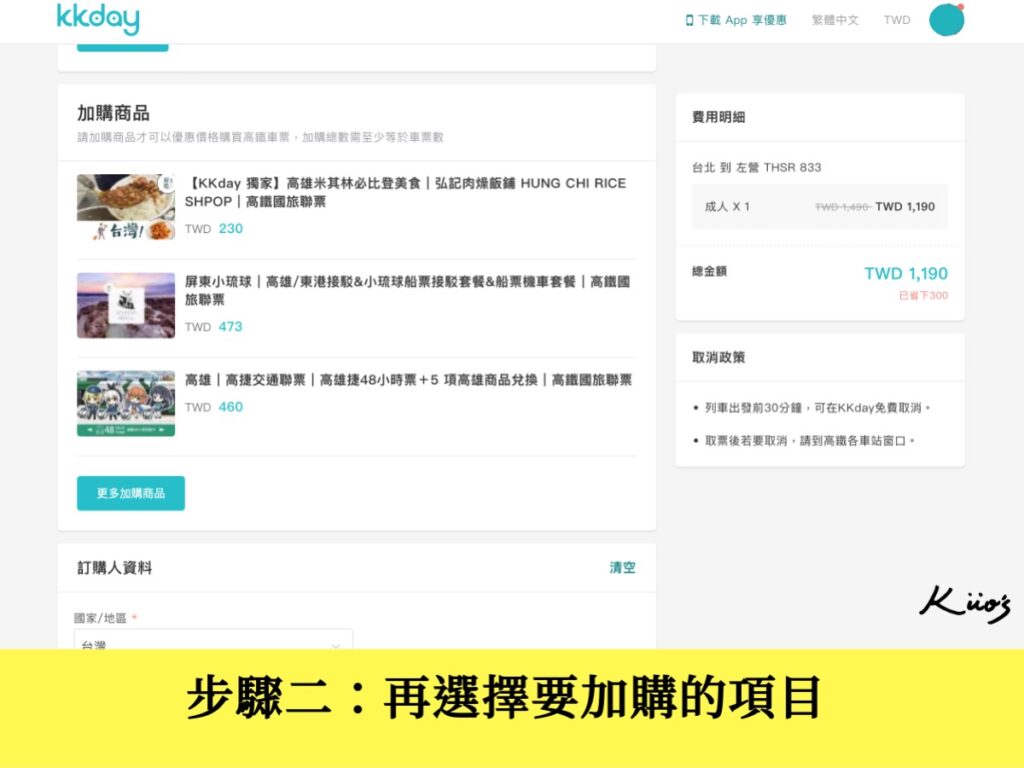Switch language via 繁體中文 selector
1024x768 pixels.
838,19
